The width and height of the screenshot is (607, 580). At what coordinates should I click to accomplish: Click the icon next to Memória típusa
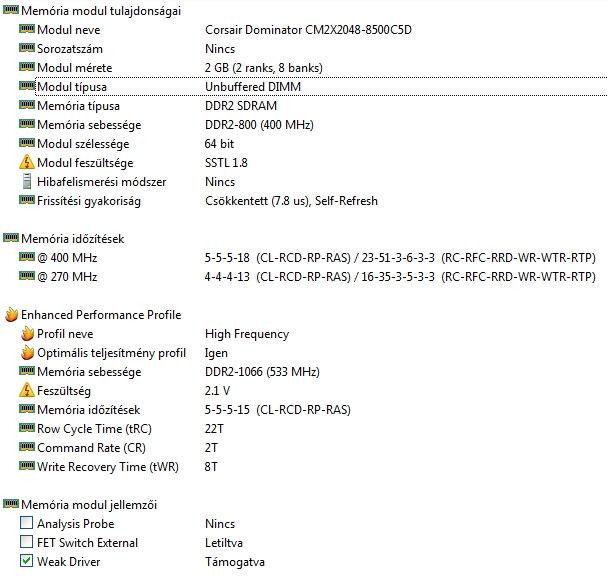(27, 104)
